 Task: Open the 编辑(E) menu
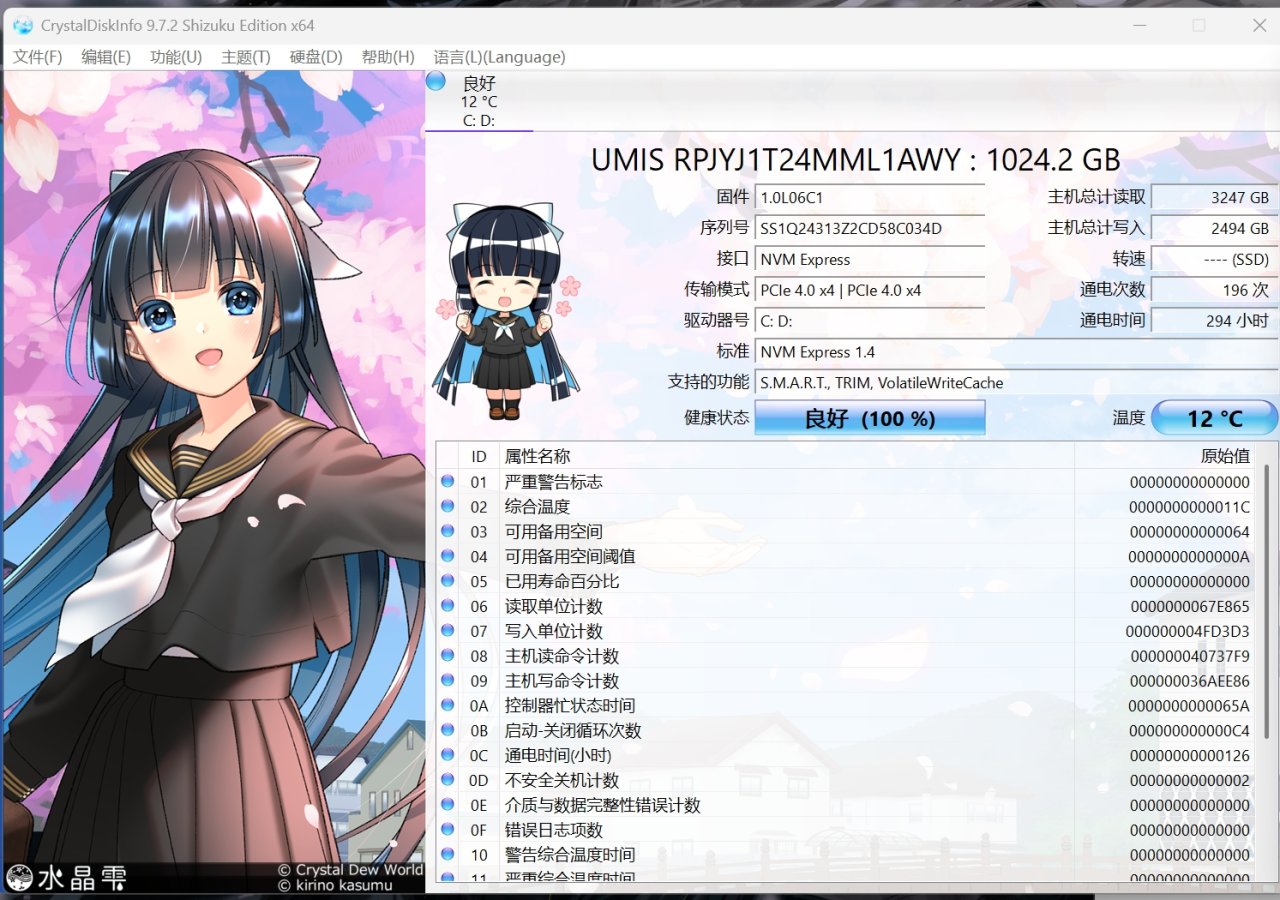(x=106, y=57)
